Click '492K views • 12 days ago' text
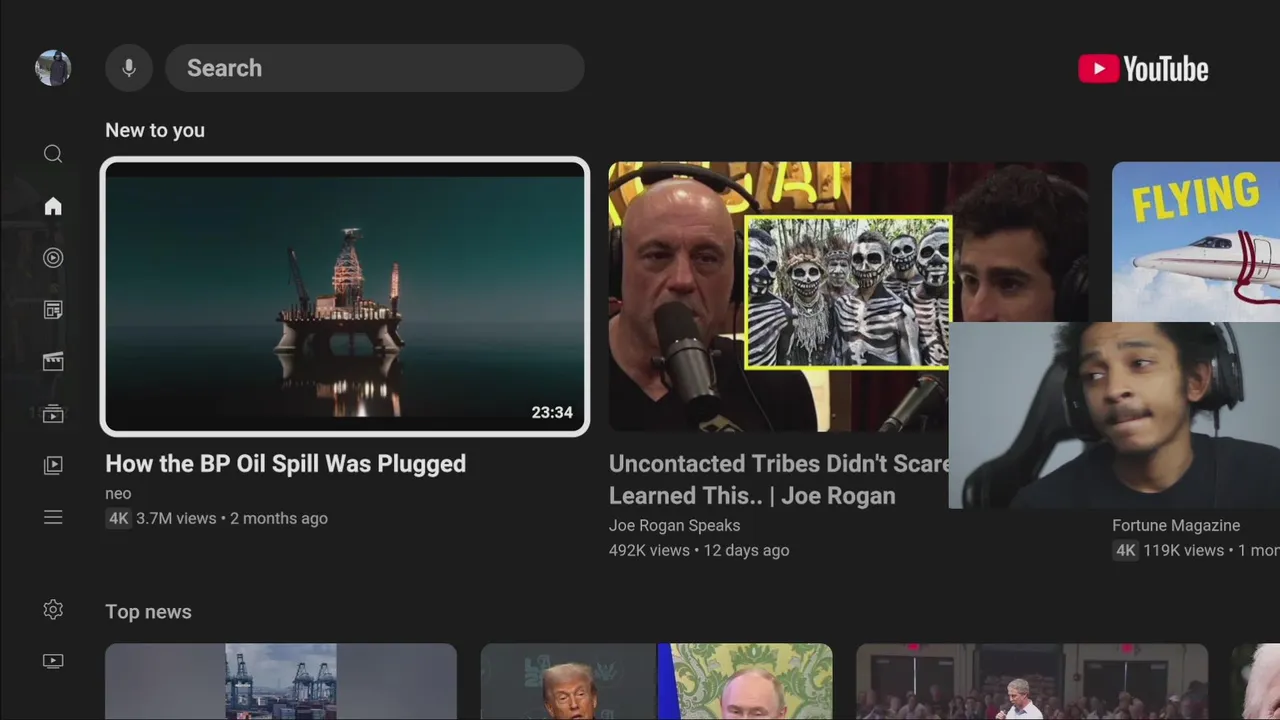The width and height of the screenshot is (1280, 720). click(x=699, y=550)
